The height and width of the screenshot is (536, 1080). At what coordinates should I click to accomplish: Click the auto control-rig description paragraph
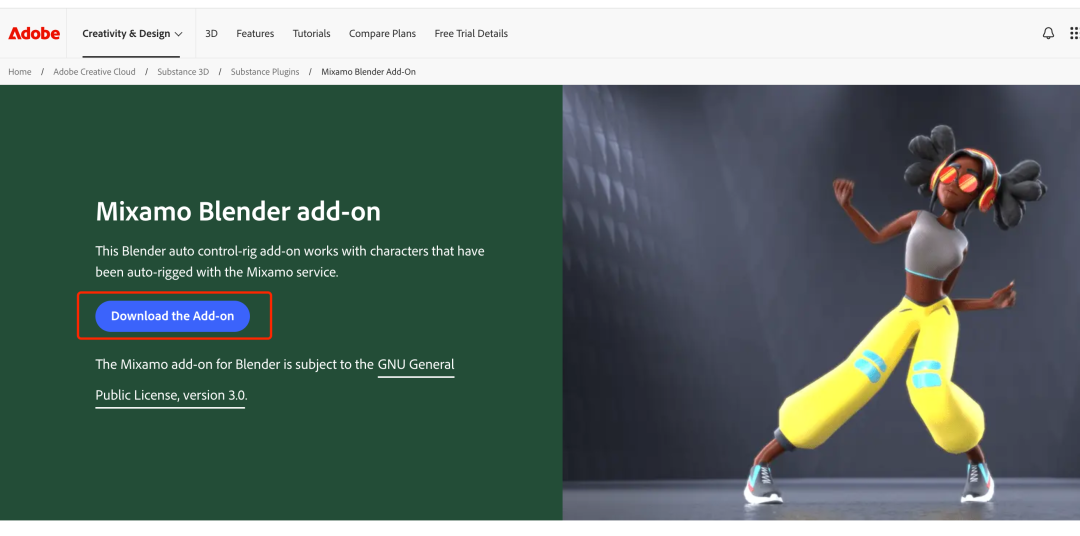coord(290,261)
